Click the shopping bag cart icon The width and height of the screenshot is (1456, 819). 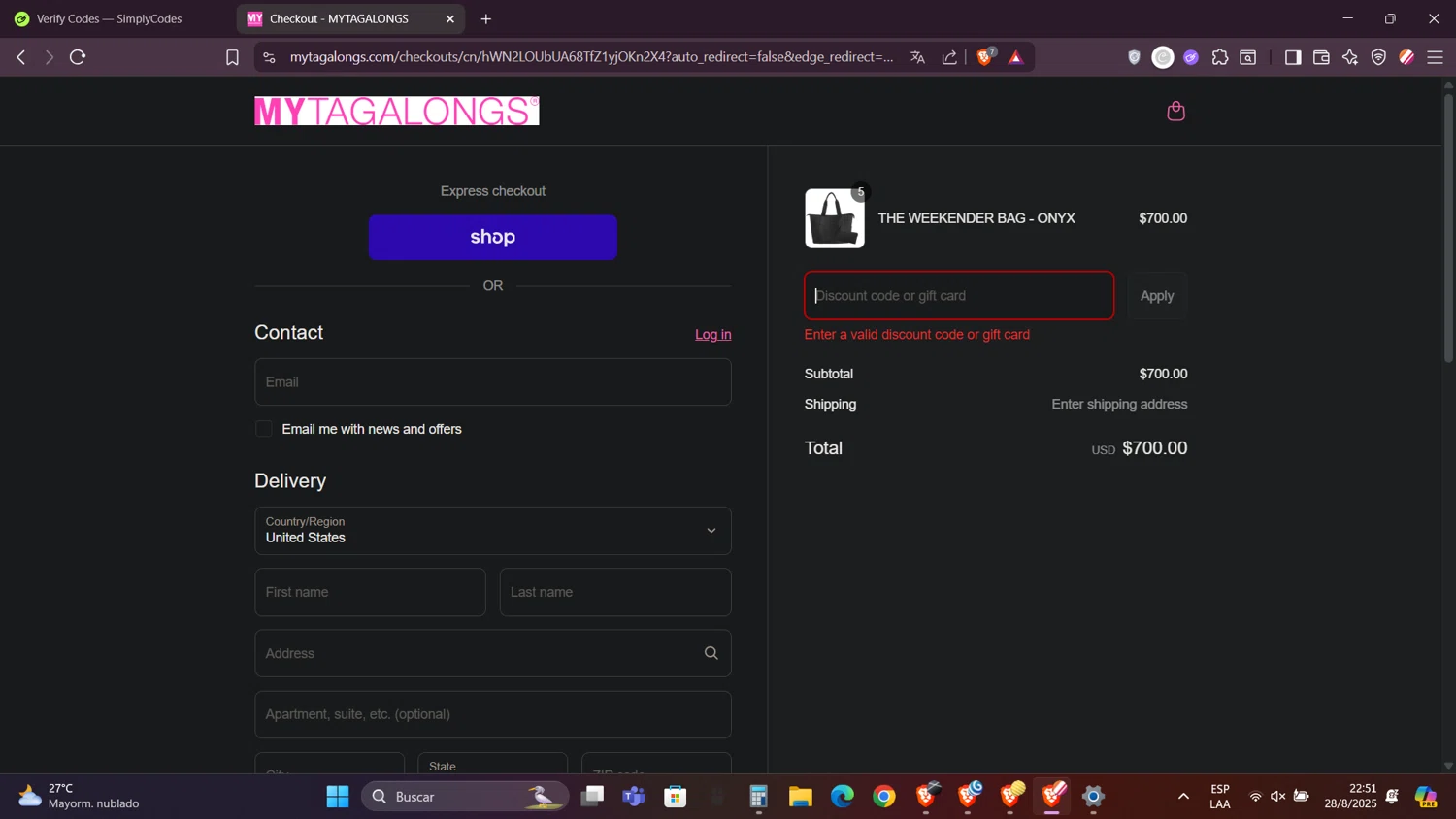click(1175, 111)
